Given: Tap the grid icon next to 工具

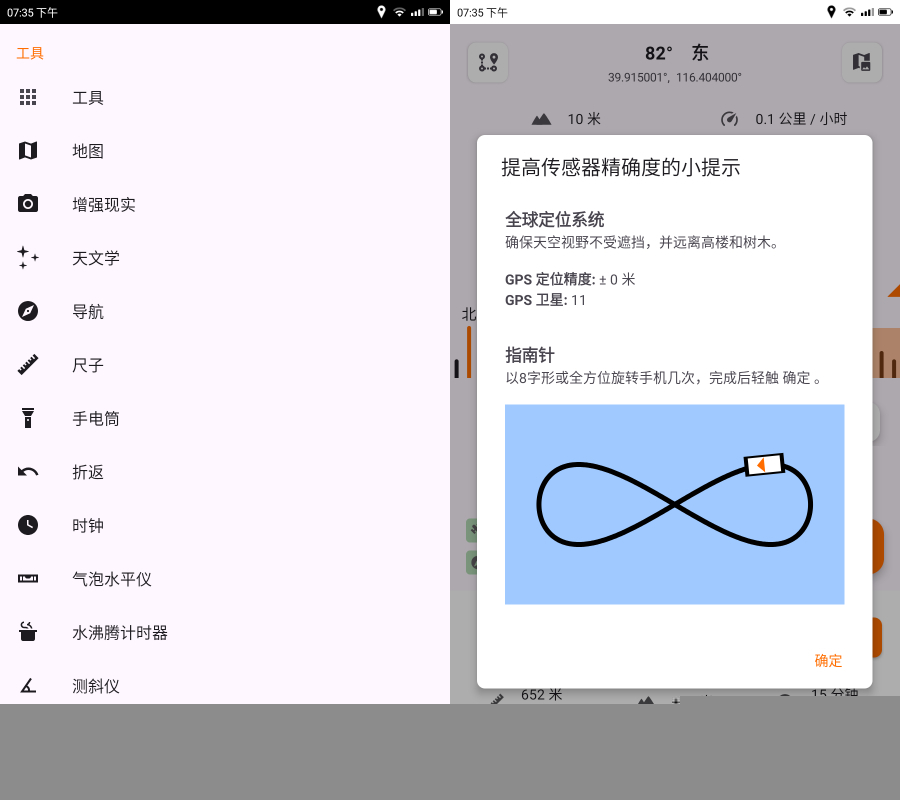Looking at the screenshot, I should (x=28, y=97).
